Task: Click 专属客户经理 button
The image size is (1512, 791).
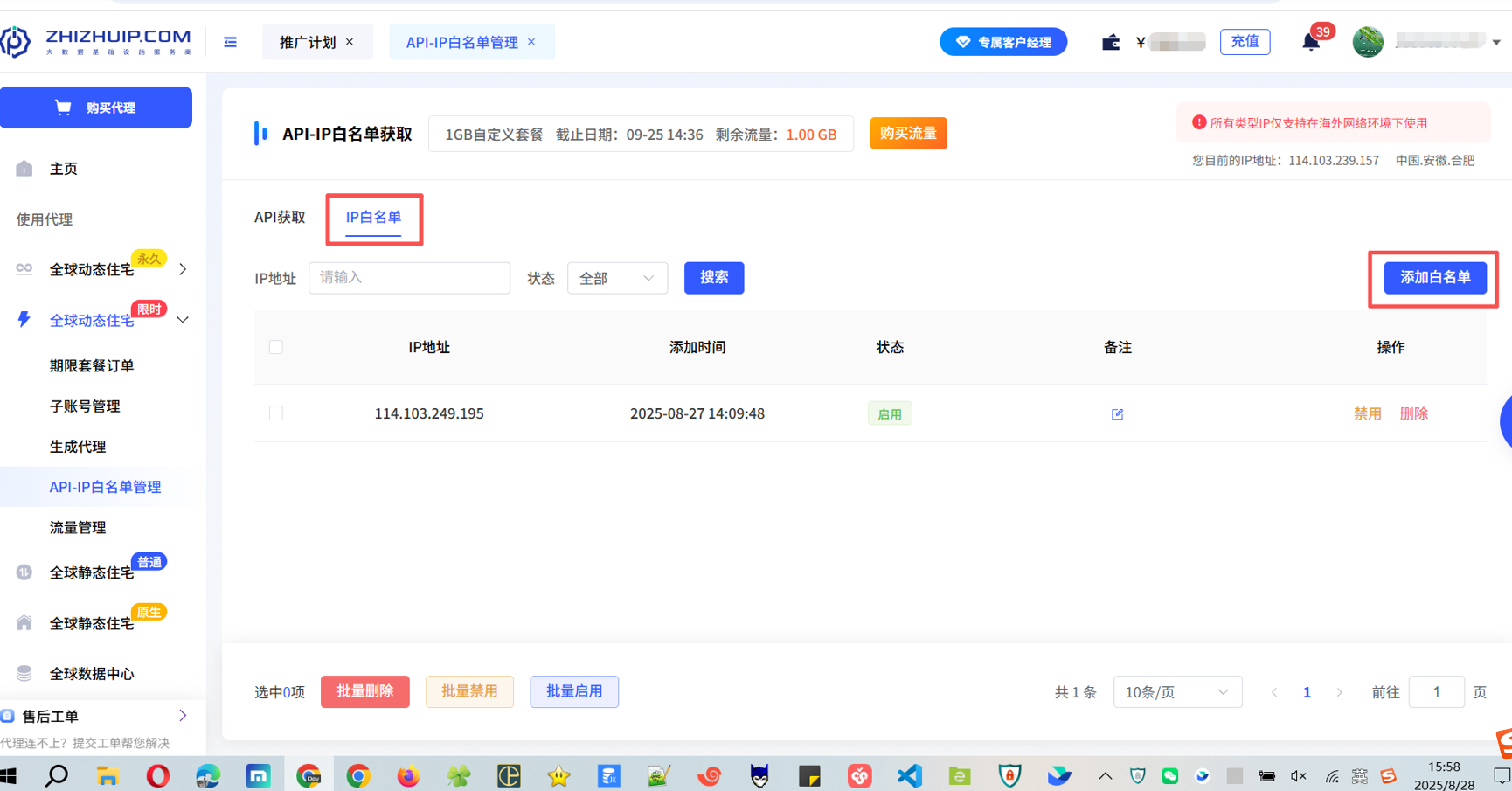Action: click(1003, 42)
